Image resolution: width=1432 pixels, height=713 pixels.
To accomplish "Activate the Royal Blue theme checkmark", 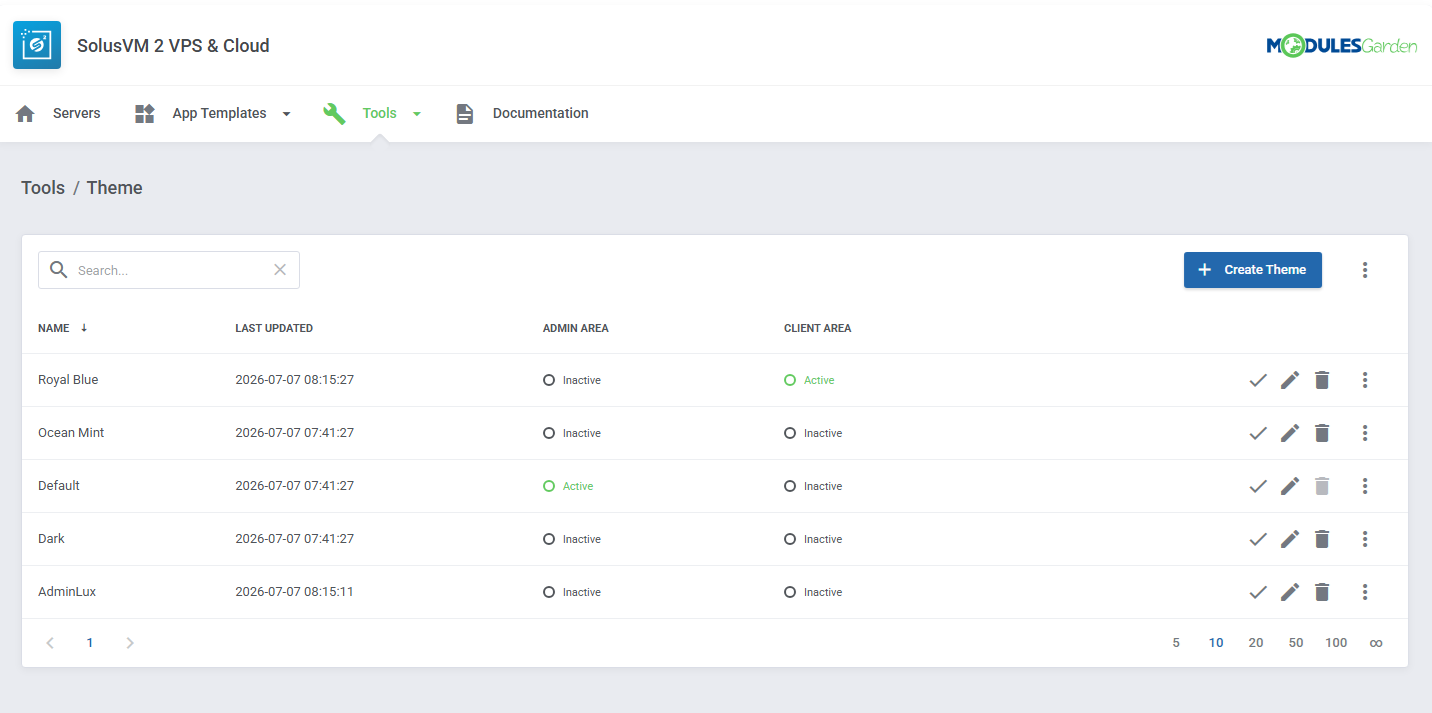I will click(1258, 380).
